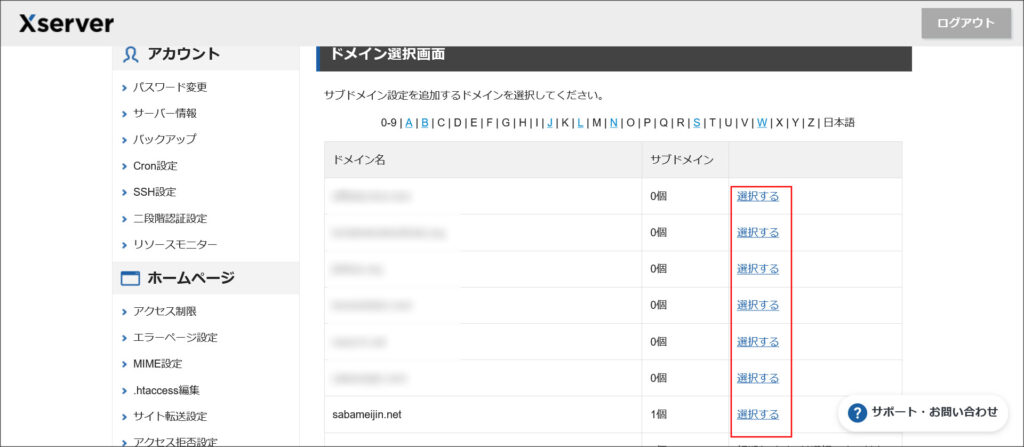Filter domains by letter A

coord(409,123)
